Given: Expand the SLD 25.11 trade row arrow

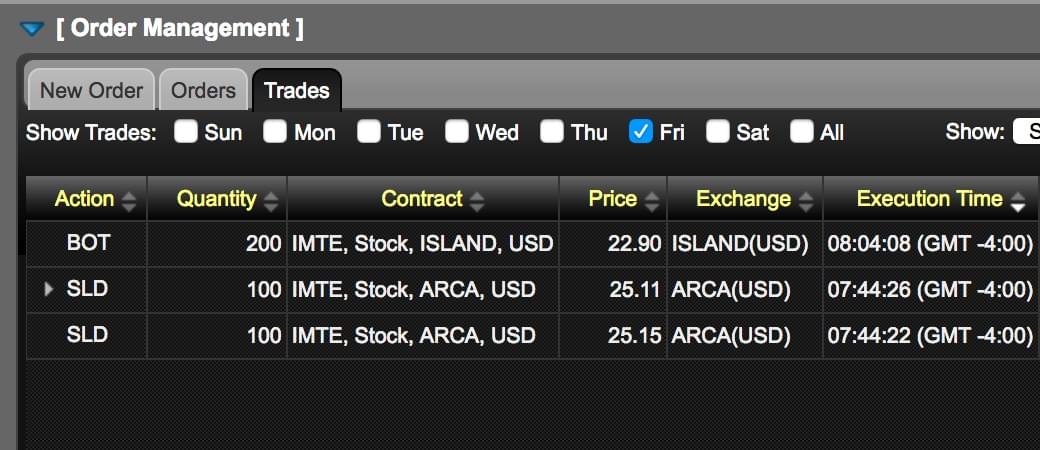Looking at the screenshot, I should click(49, 289).
